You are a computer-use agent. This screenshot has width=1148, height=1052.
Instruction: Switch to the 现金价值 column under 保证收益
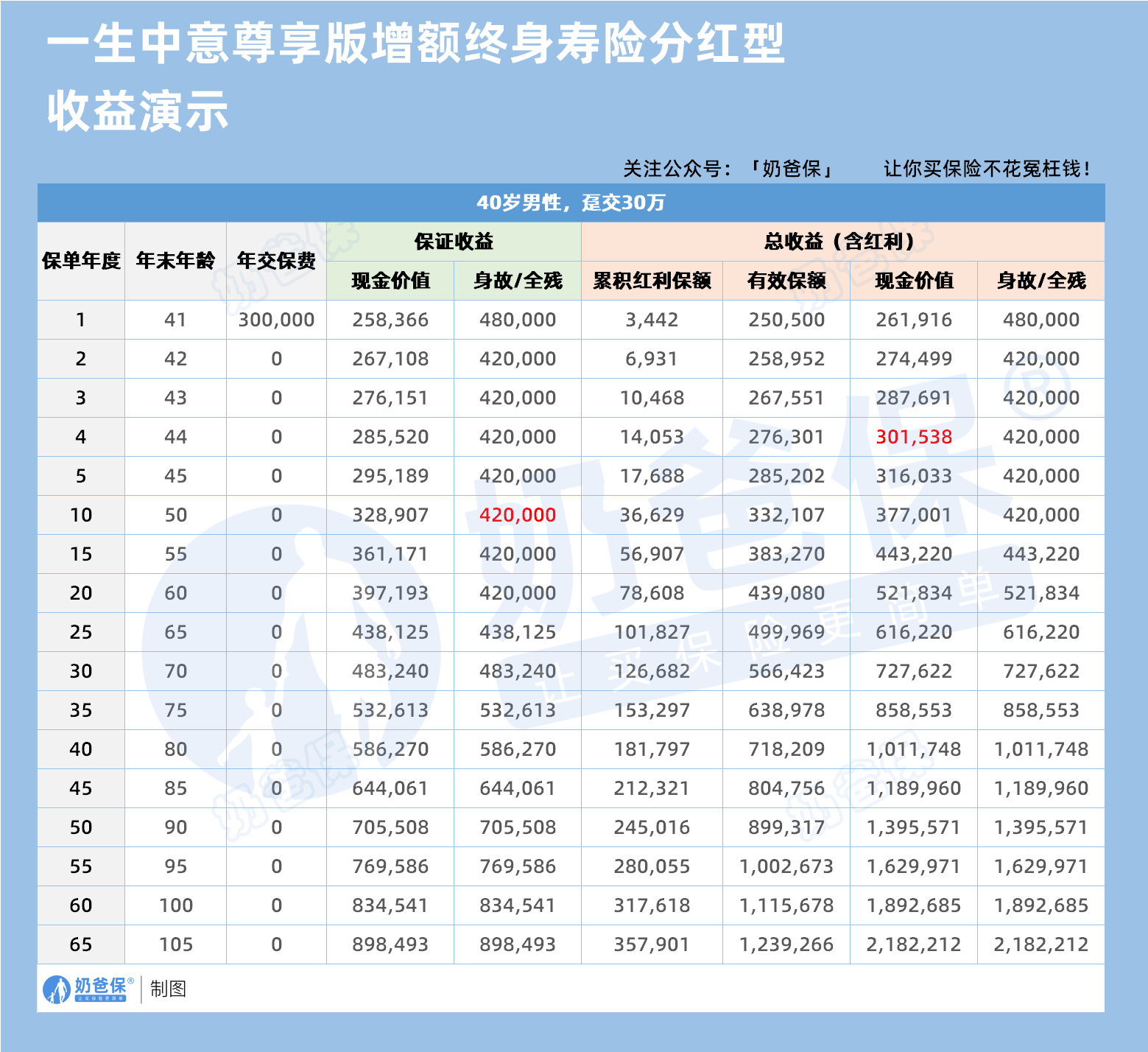click(390, 281)
